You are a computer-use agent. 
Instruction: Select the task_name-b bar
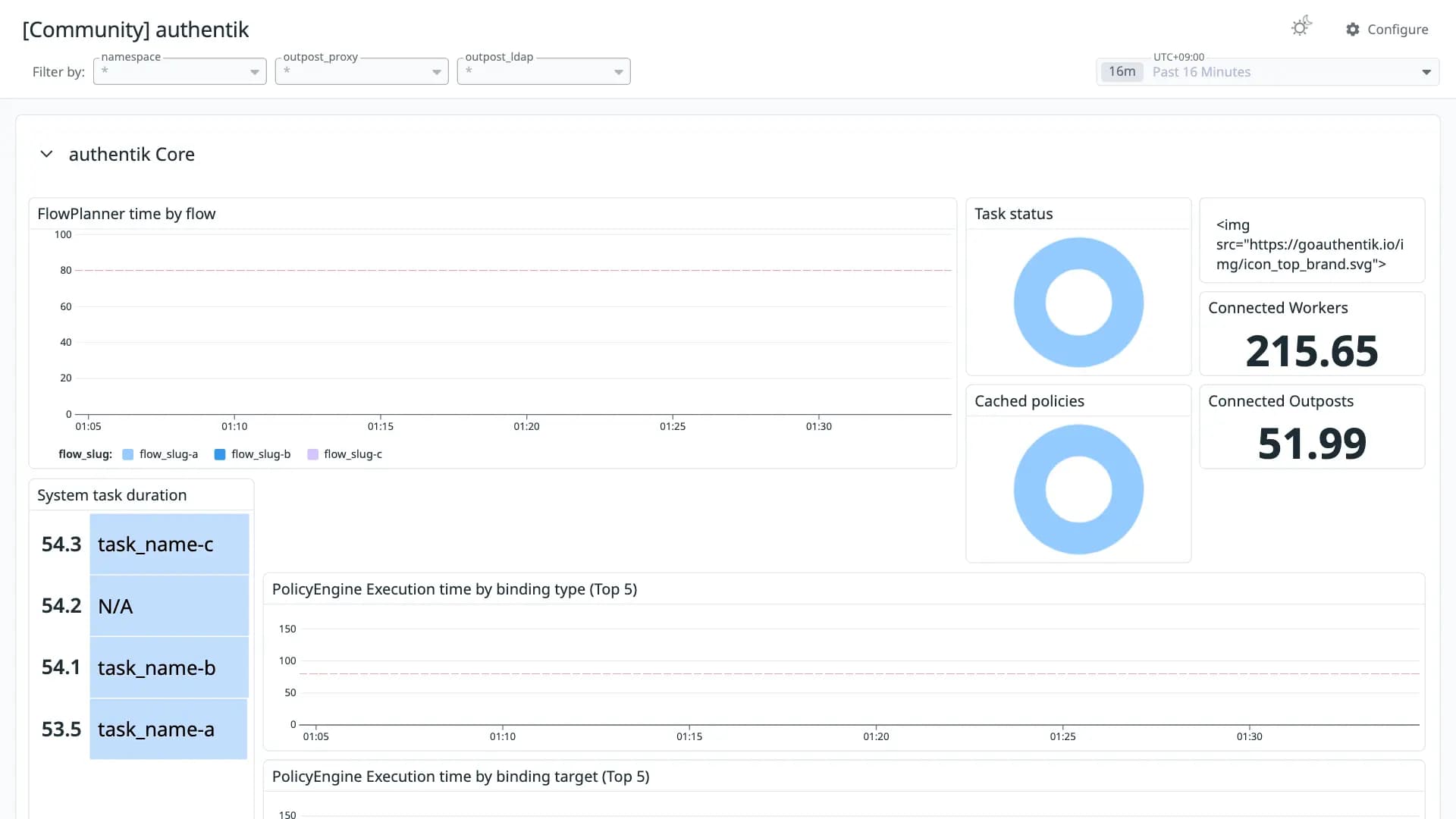point(169,667)
